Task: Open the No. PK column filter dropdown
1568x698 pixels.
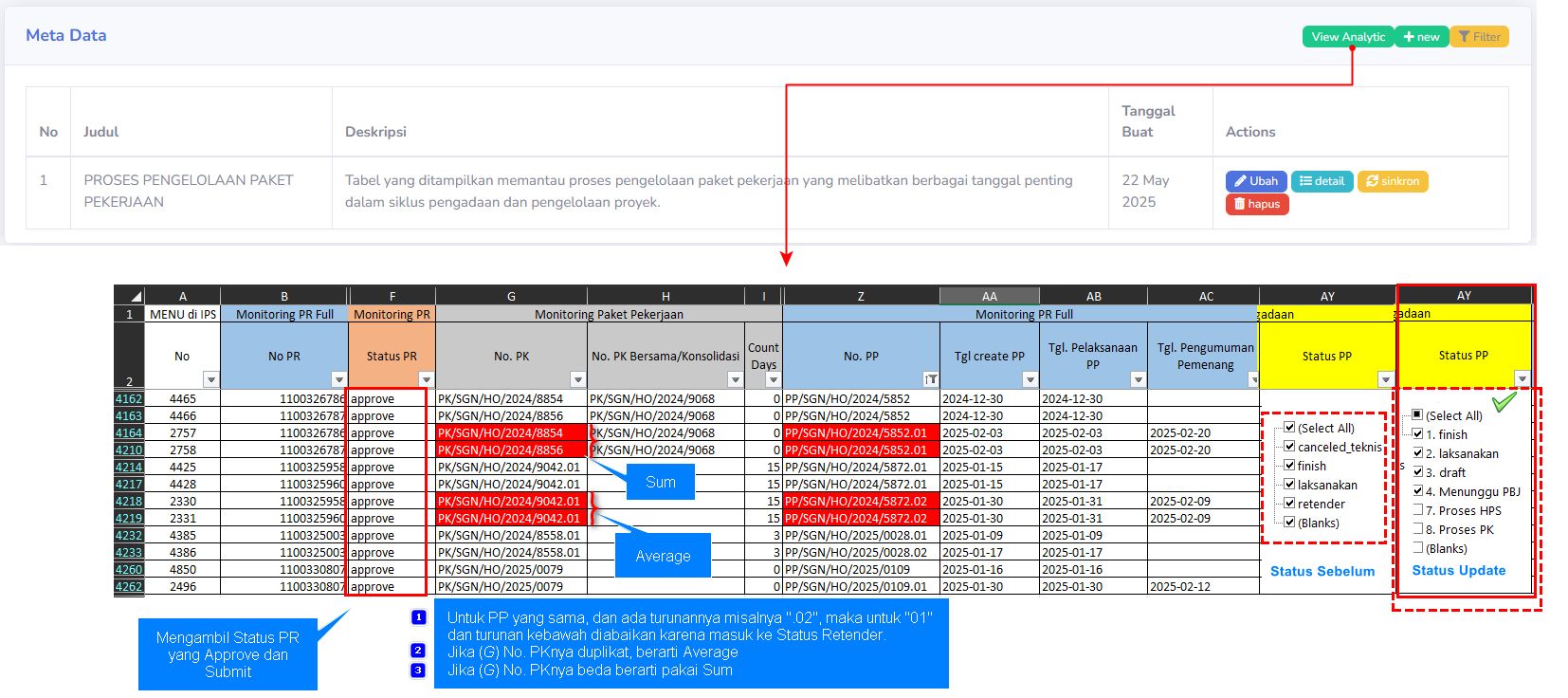Action: coord(577,379)
